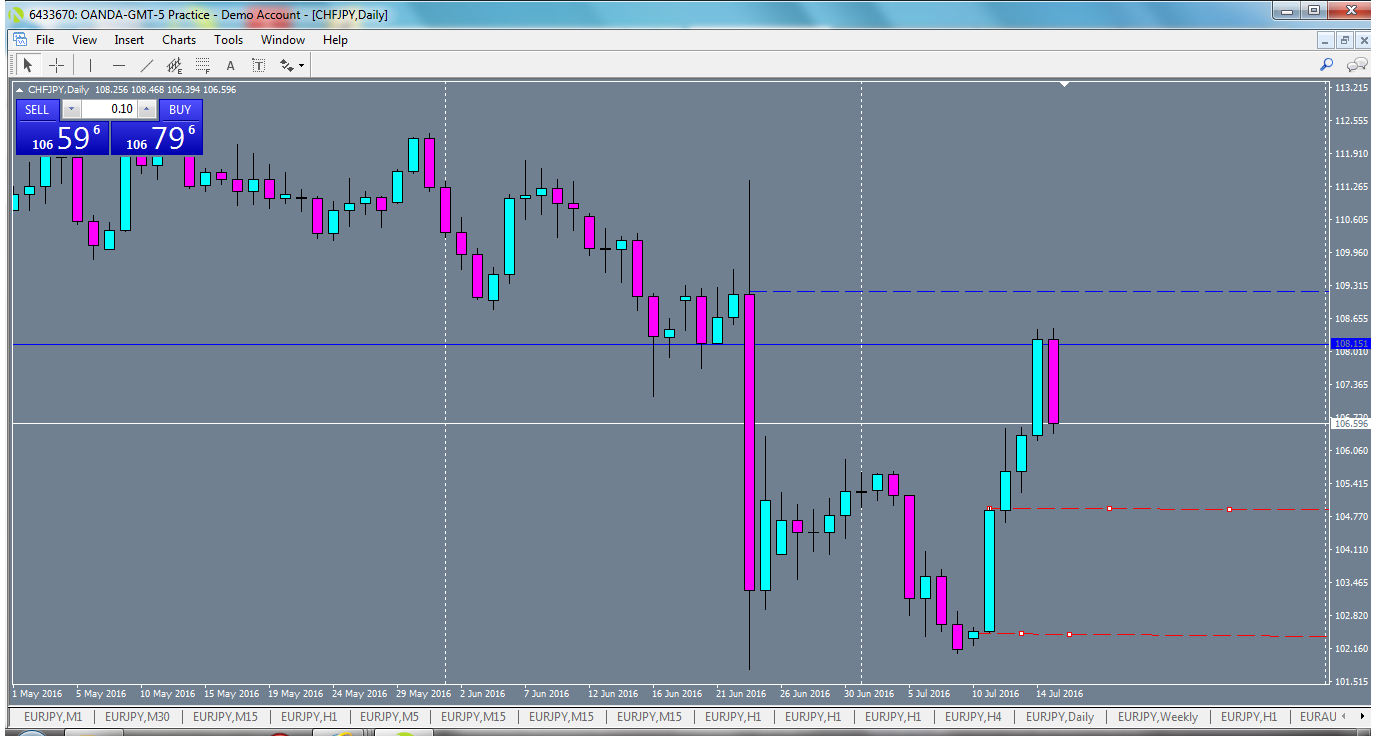Select the cursor arrow tool
1382x736 pixels.
point(27,64)
